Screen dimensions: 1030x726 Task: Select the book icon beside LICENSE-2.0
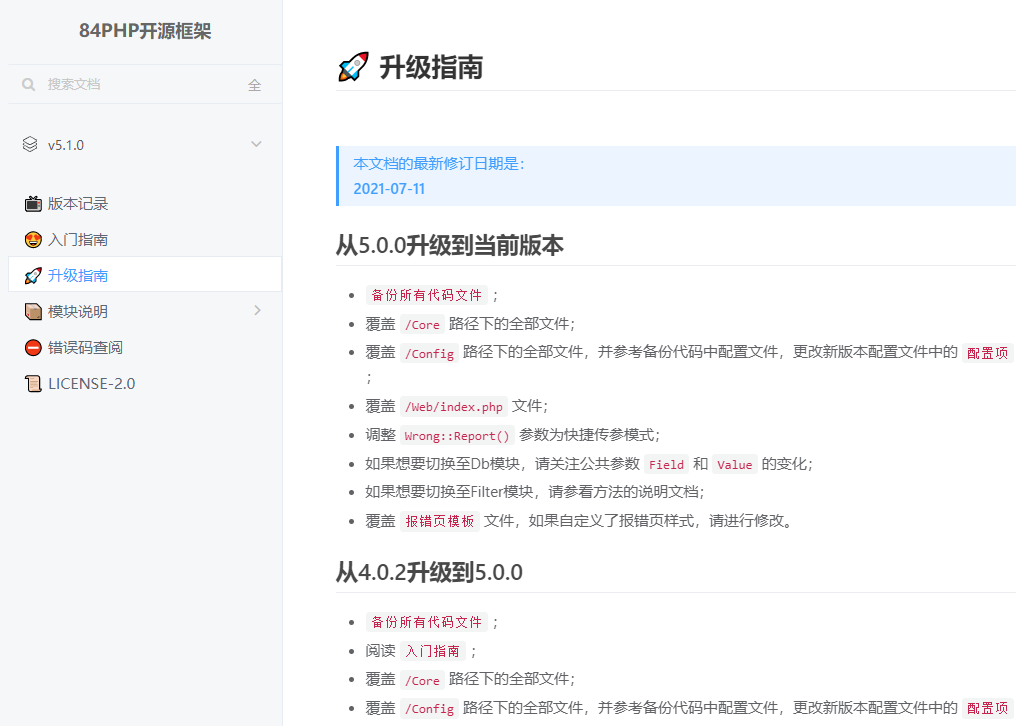pos(33,383)
